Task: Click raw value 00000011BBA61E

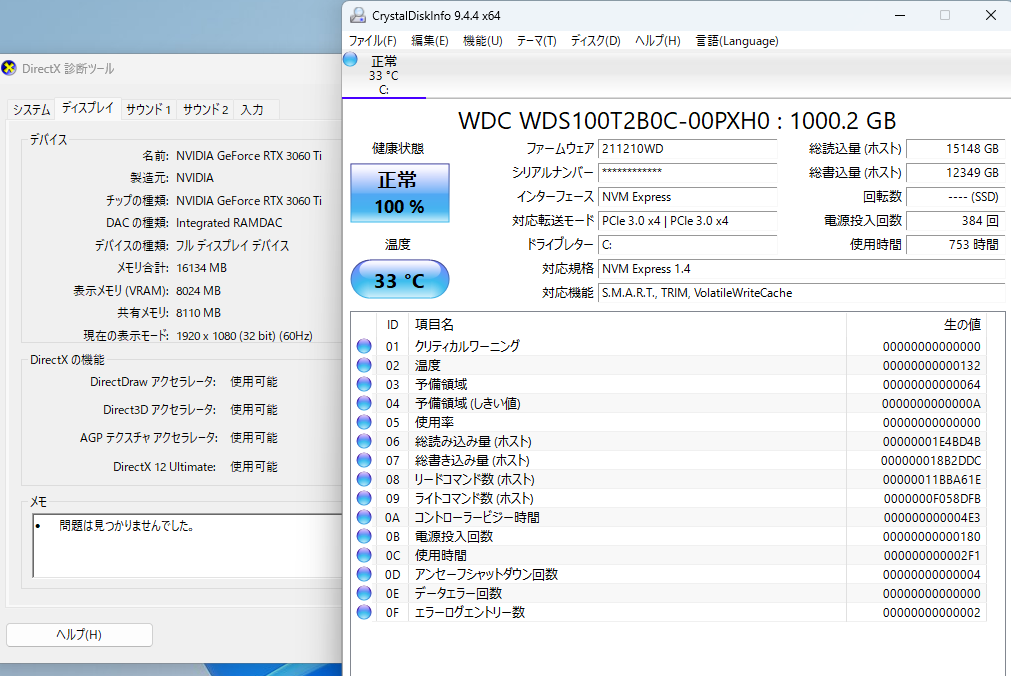Action: pyautogui.click(x=932, y=480)
